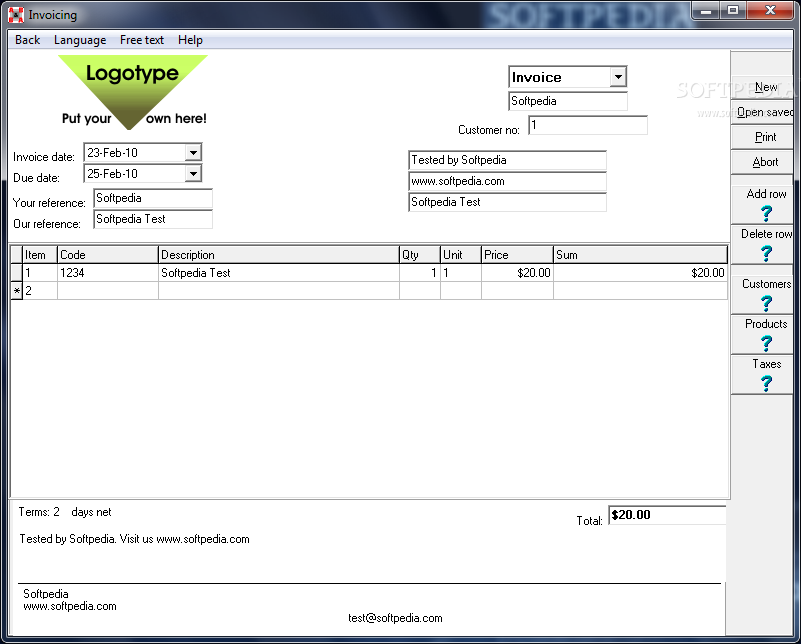801x644 pixels.
Task: Open the Due date calendar dropdown
Action: point(193,174)
